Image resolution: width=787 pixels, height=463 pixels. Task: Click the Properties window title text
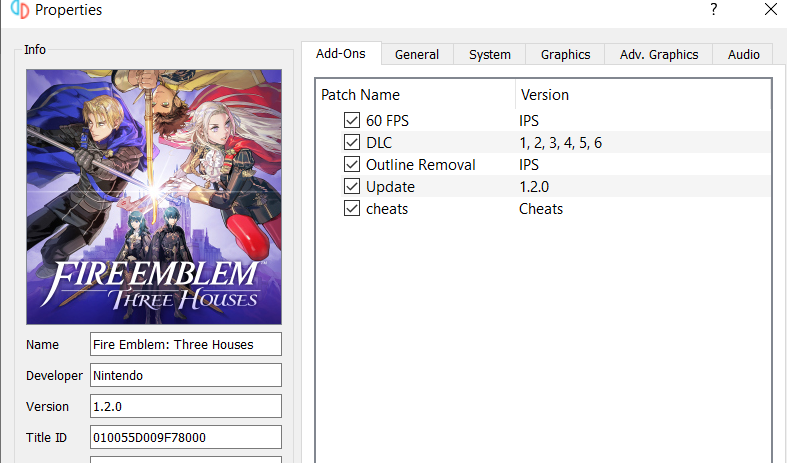click(68, 10)
